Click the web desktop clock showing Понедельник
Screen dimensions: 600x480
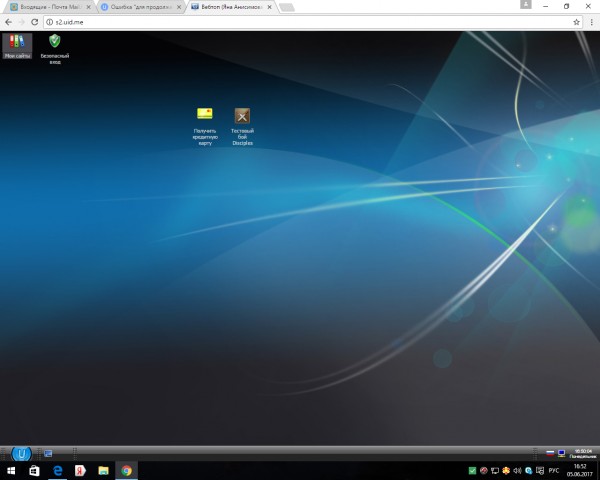(583, 454)
